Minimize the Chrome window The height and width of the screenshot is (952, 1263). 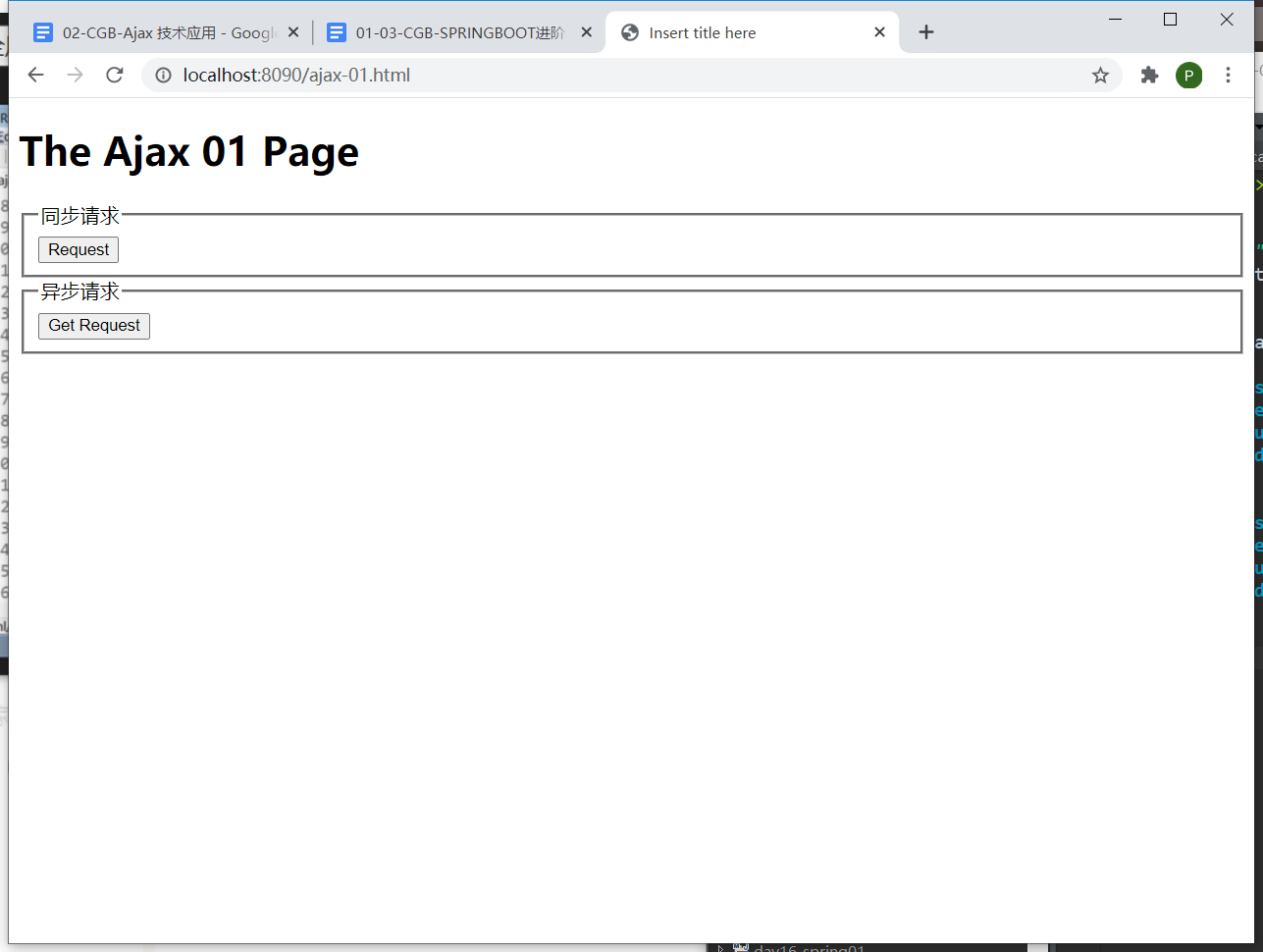tap(1116, 20)
